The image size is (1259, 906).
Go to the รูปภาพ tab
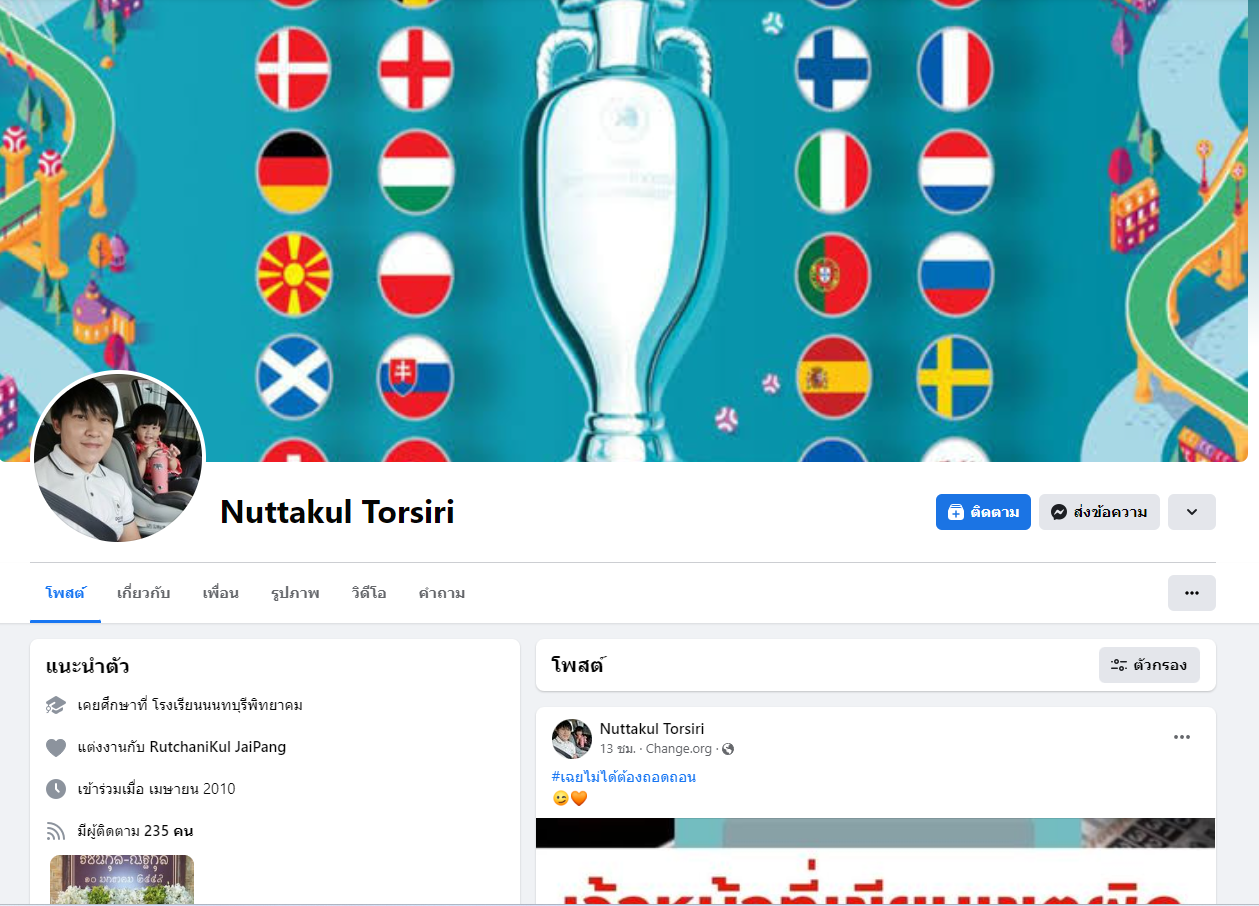pyautogui.click(x=295, y=593)
